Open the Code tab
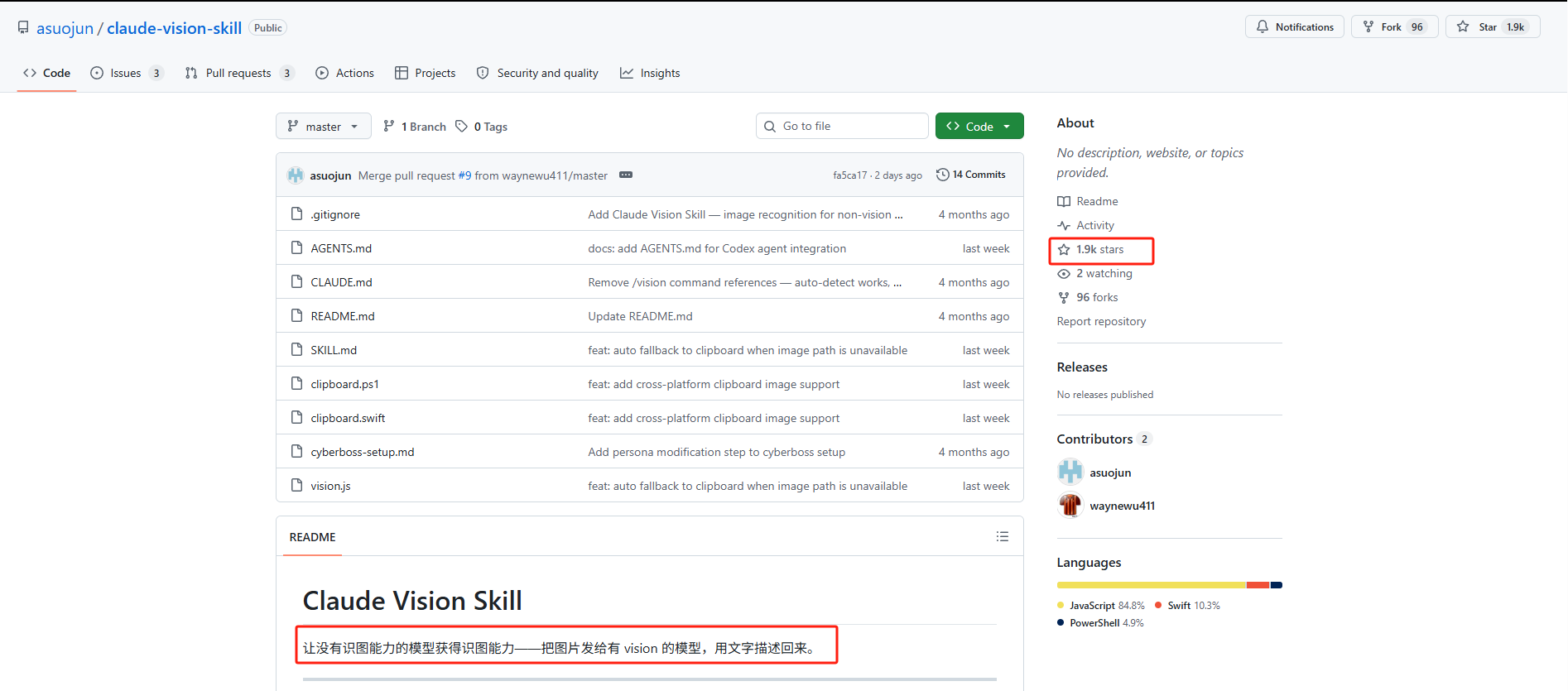 [x=47, y=73]
